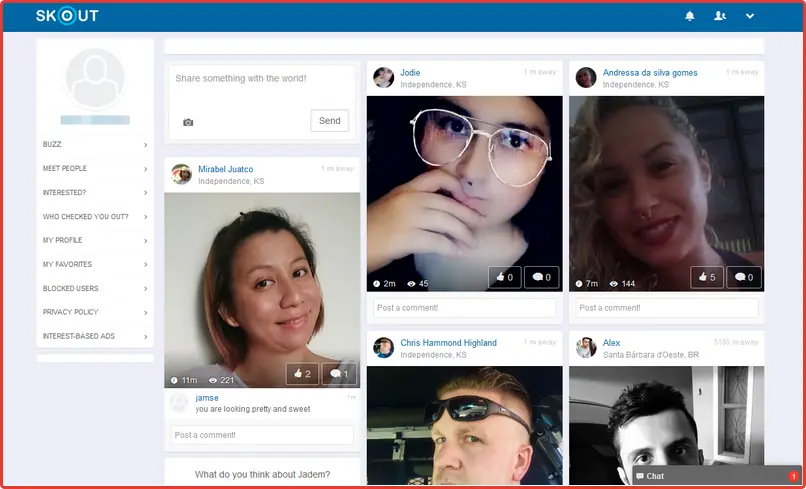This screenshot has height=489, width=806.
Task: Like Andressa da silva gomes' photo
Action: tap(707, 277)
